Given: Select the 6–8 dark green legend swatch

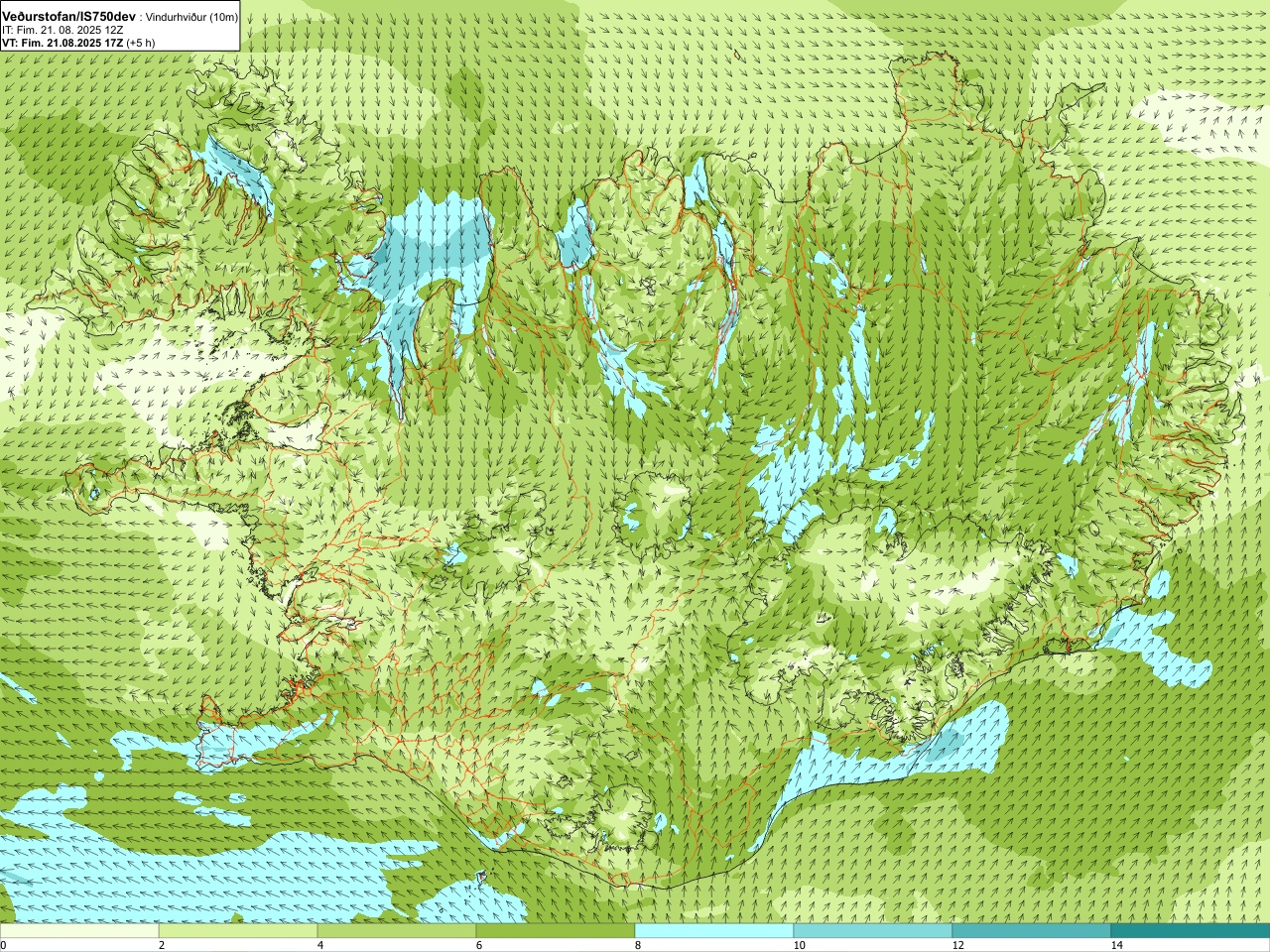Looking at the screenshot, I should point(556,931).
